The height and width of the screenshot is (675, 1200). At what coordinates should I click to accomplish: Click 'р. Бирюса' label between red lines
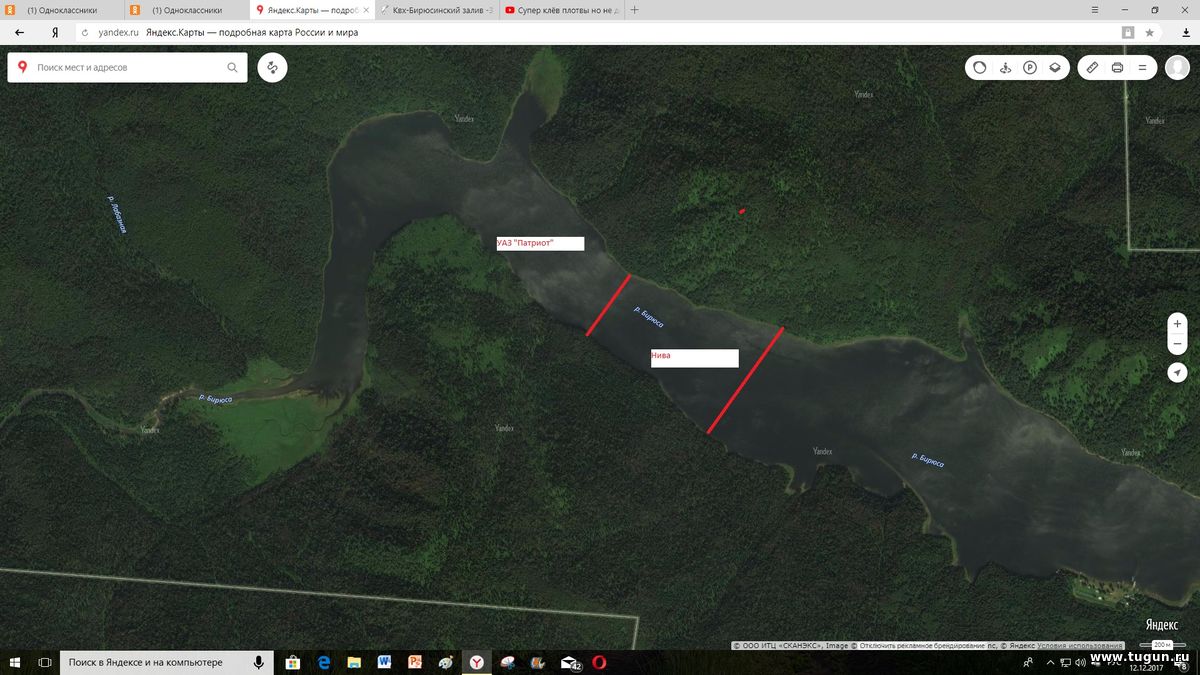click(648, 317)
